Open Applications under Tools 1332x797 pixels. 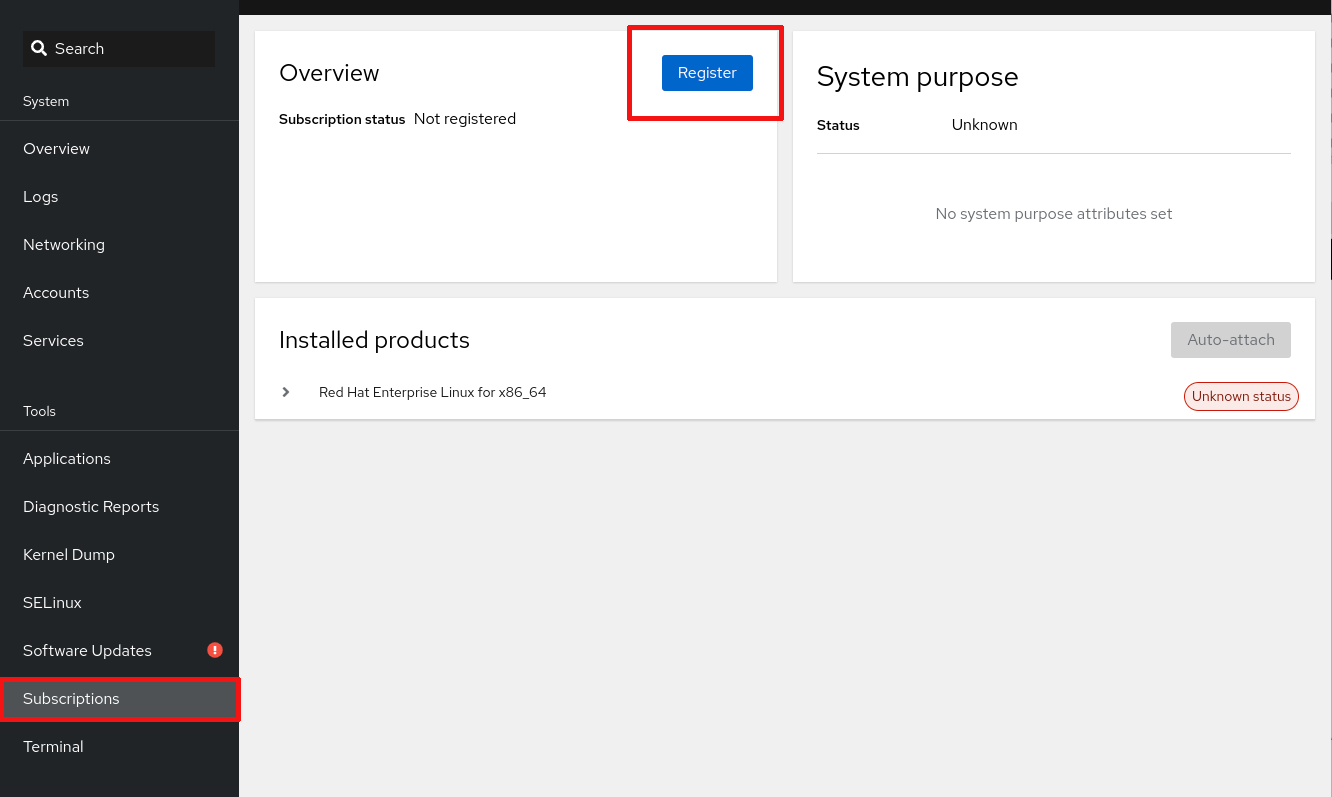[x=67, y=459]
